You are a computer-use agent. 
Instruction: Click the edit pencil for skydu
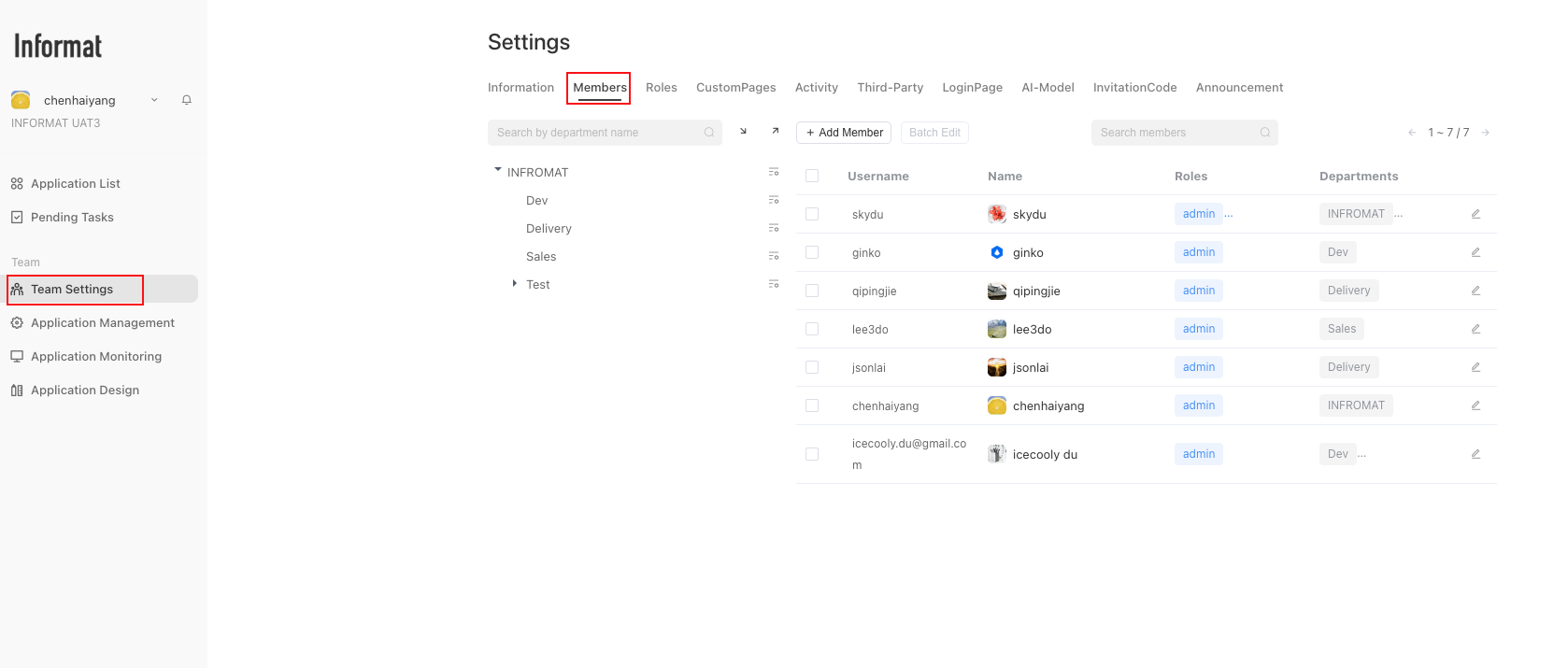tap(1475, 214)
